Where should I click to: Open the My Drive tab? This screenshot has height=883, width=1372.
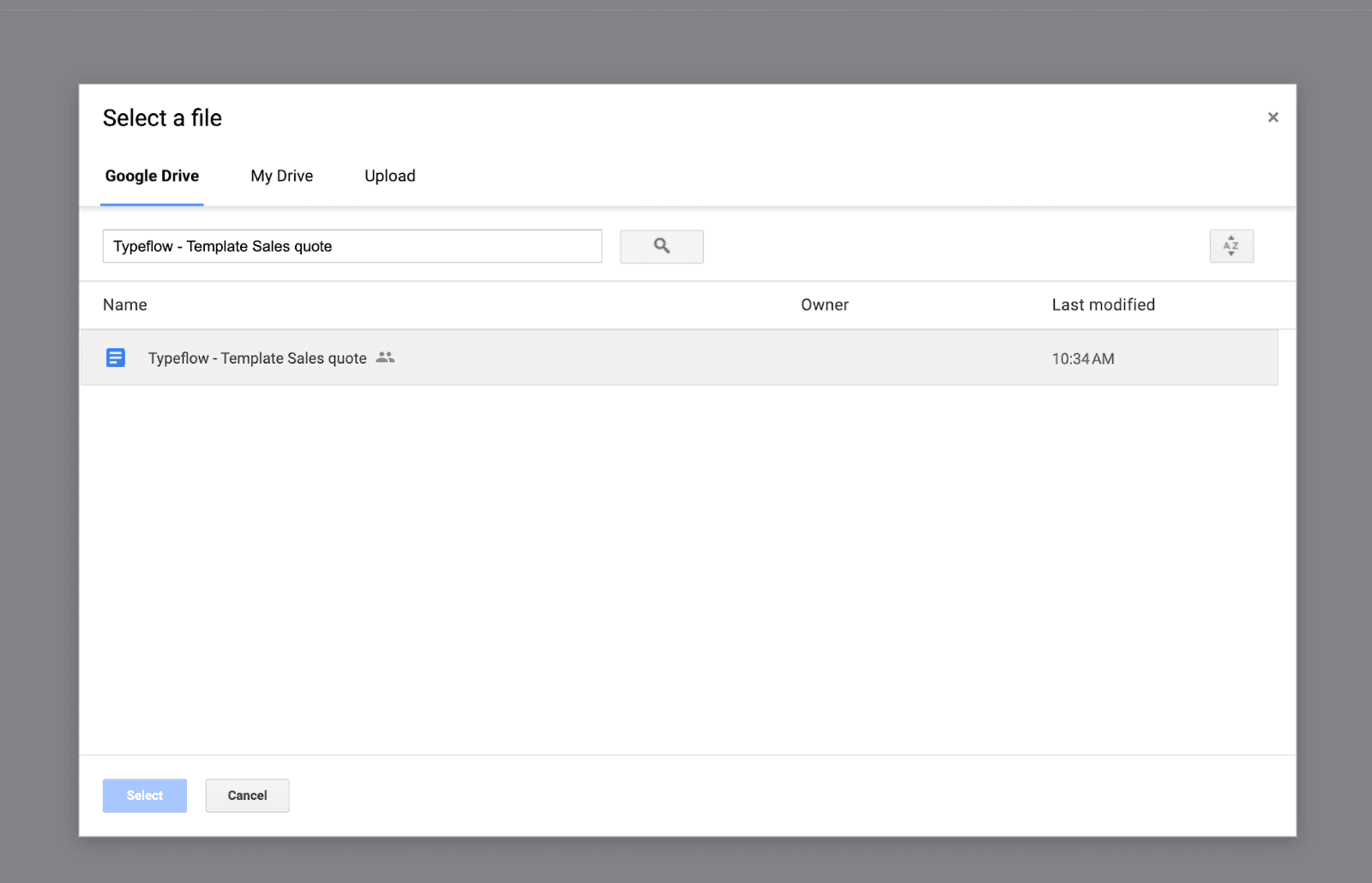pyautogui.click(x=281, y=176)
